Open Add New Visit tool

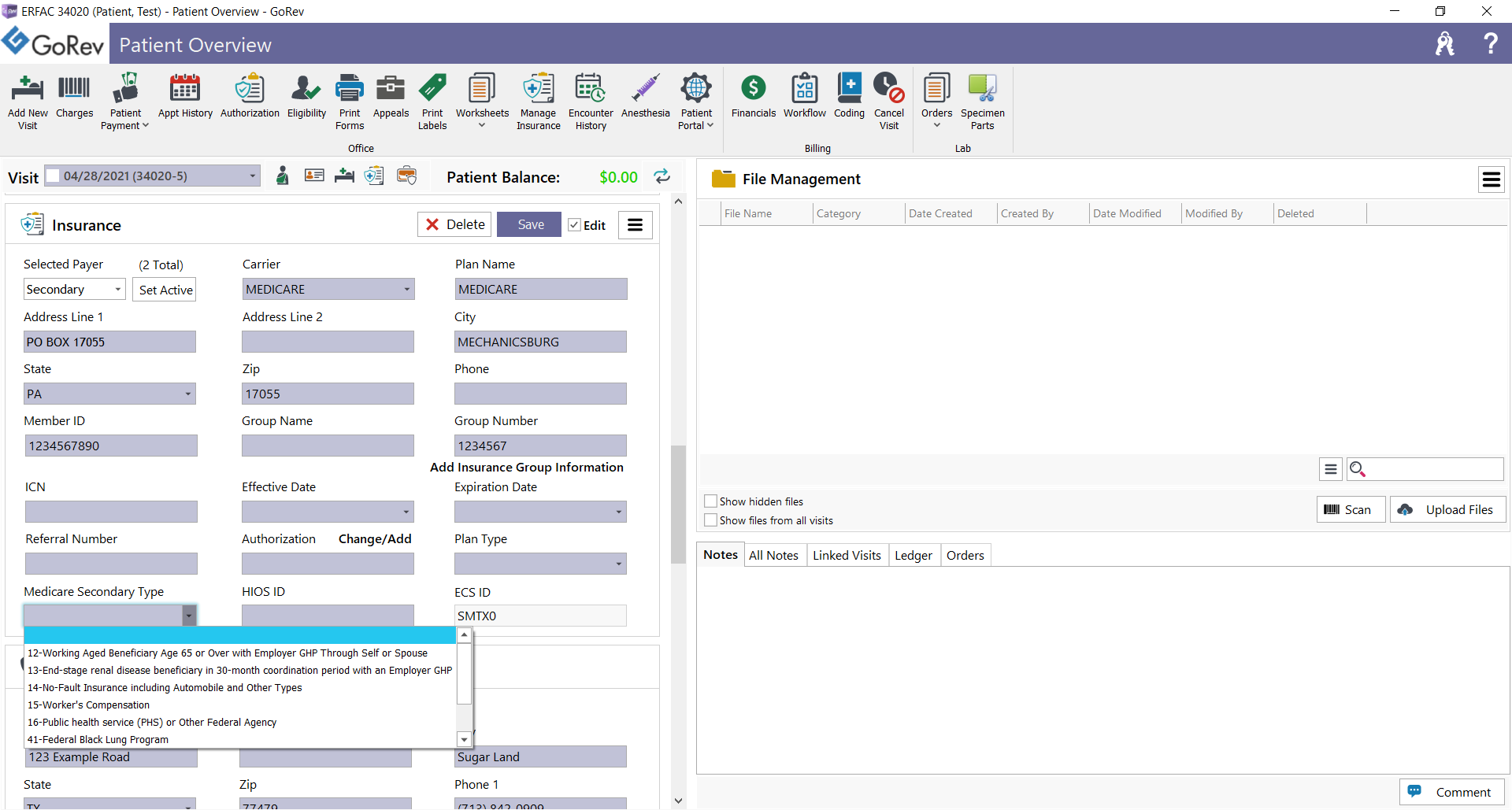28,102
